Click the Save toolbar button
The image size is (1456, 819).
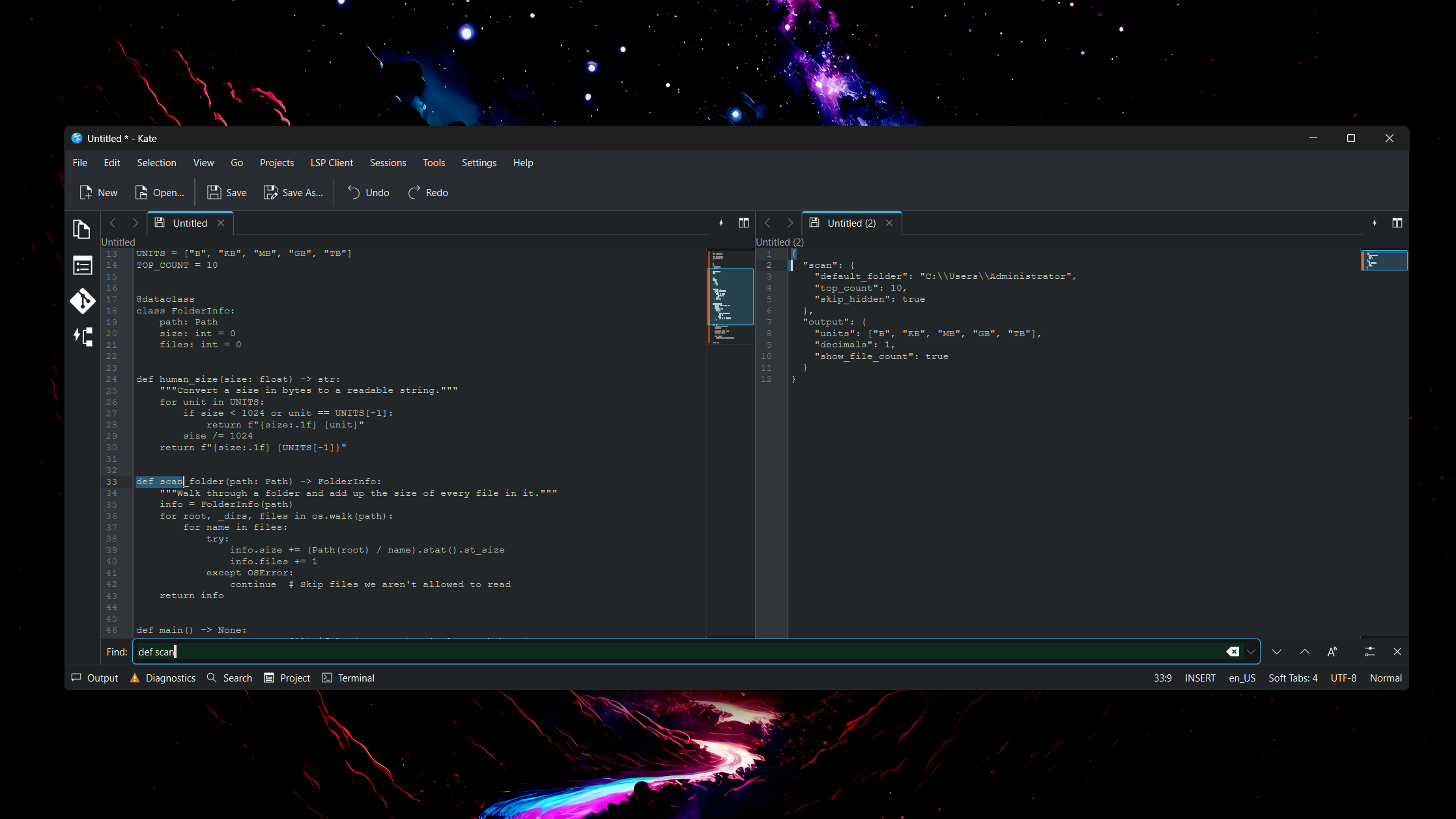point(227,193)
